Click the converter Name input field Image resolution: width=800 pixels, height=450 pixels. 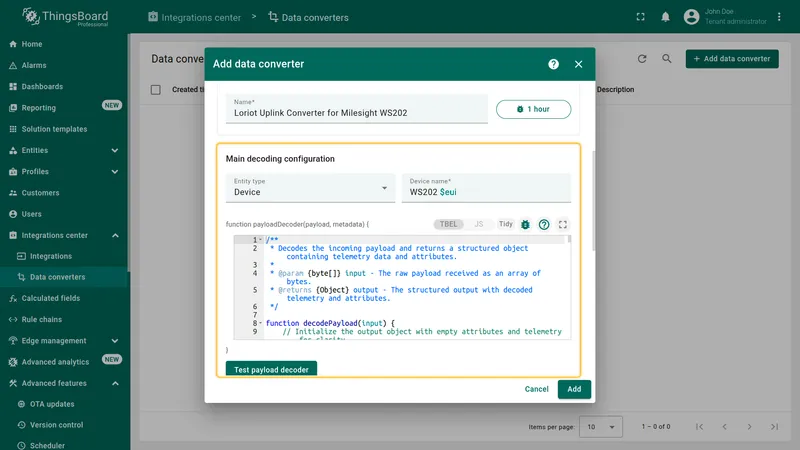[x=357, y=109]
